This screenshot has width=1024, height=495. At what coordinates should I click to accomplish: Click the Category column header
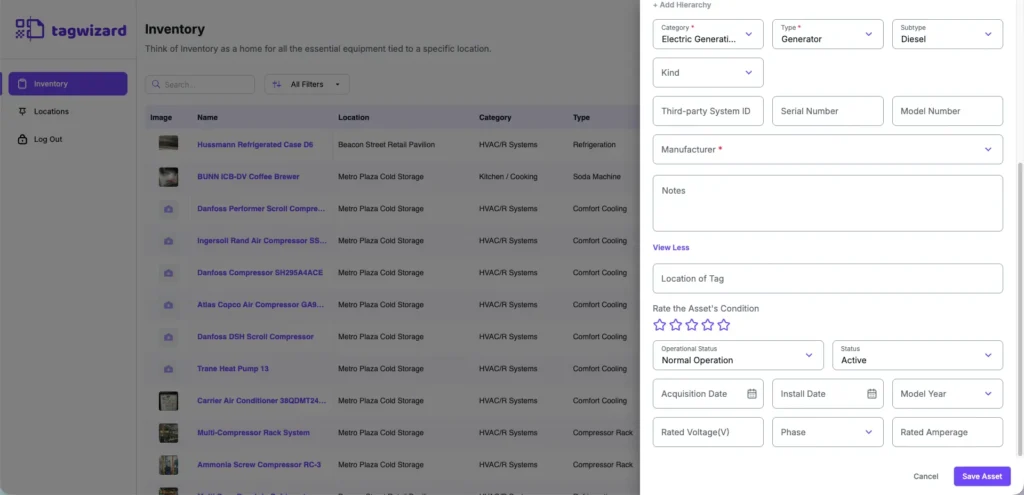(495, 118)
